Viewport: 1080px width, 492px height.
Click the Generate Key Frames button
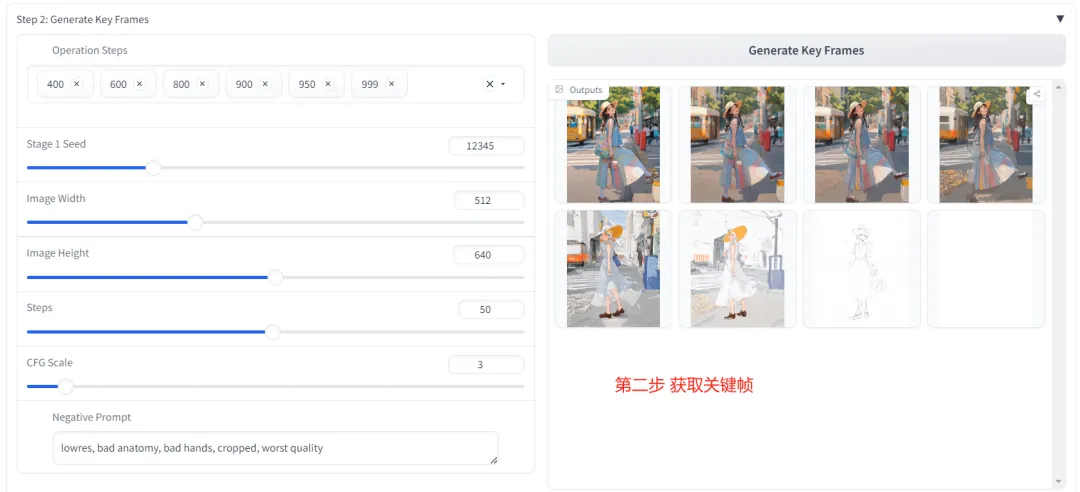coord(806,50)
